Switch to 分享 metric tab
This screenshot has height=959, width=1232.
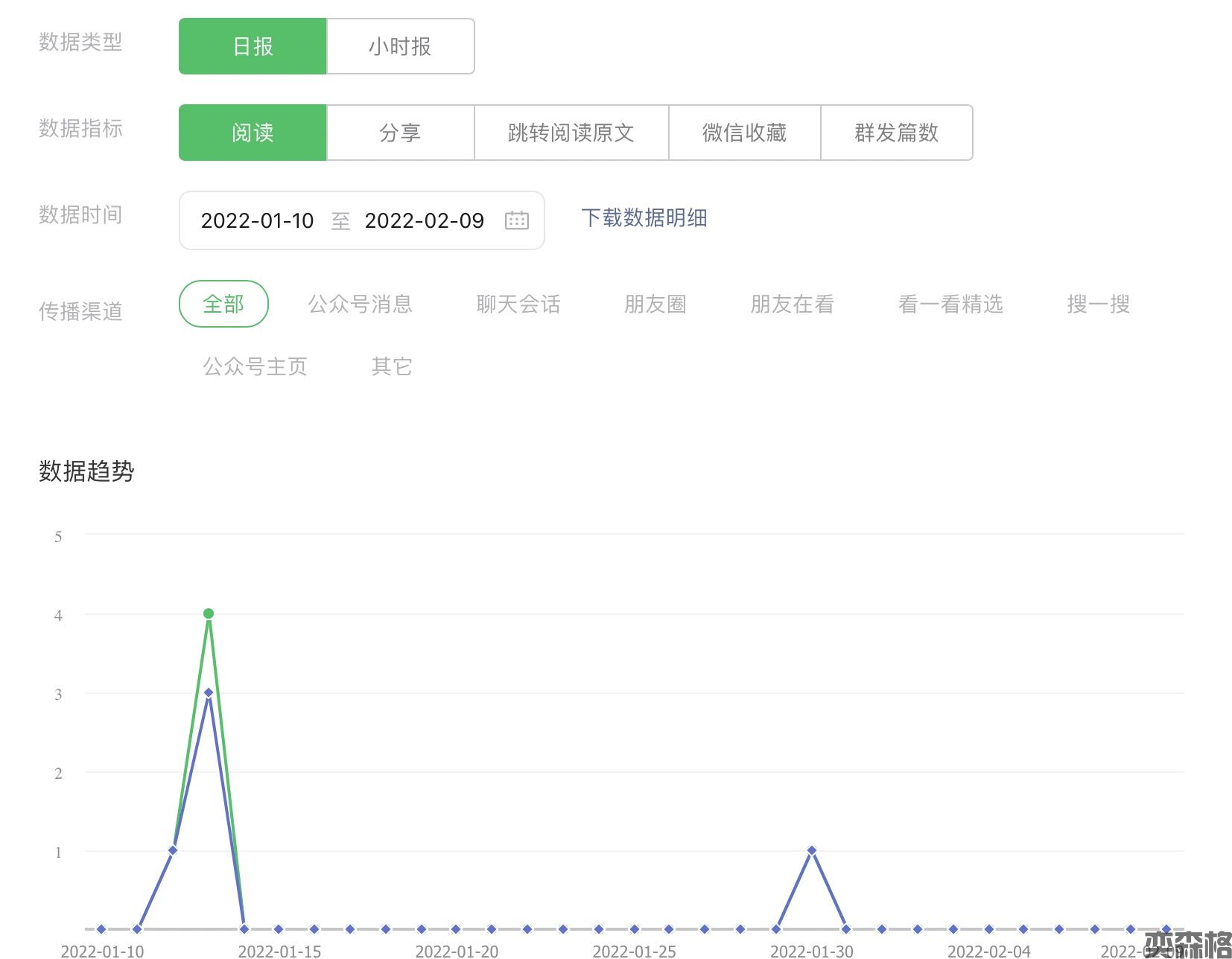[400, 133]
